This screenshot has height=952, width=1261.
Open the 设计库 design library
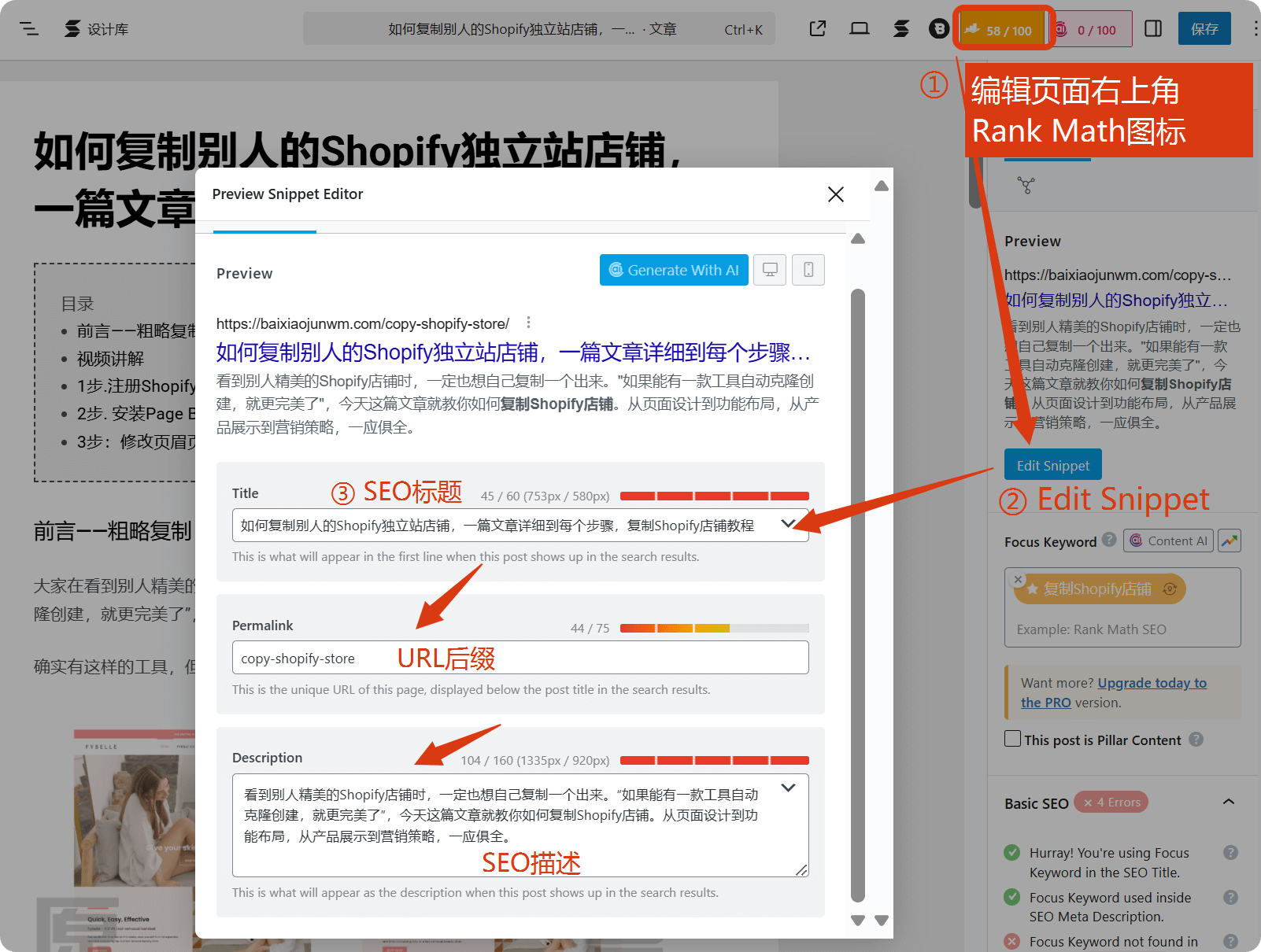coord(96,29)
